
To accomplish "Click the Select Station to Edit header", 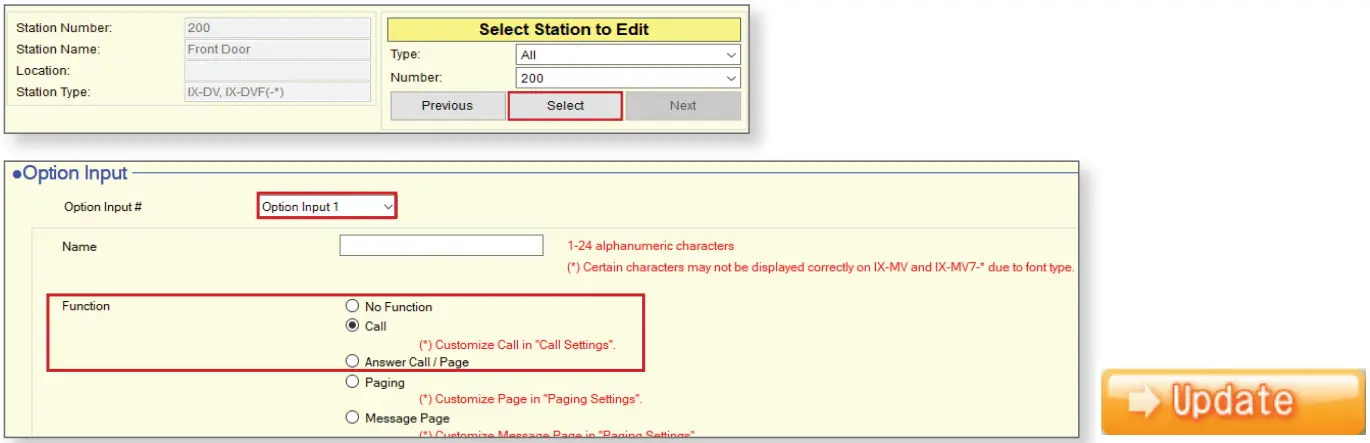I will pos(564,30).
